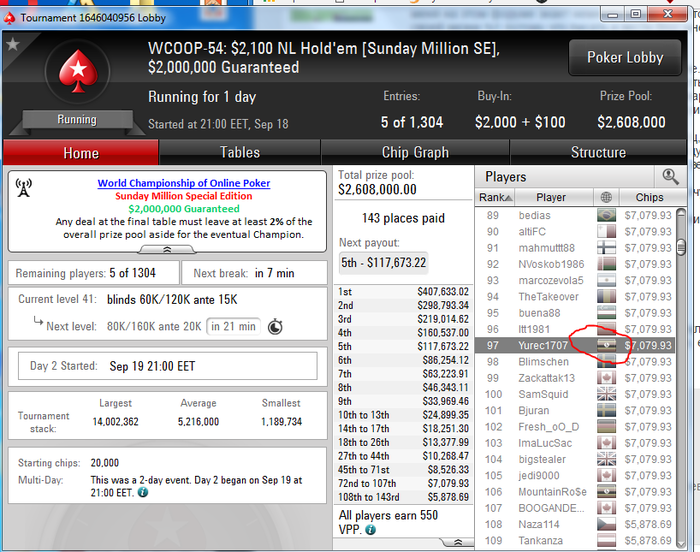Click the level timer clock icon
The width and height of the screenshot is (700, 552).
(275, 326)
